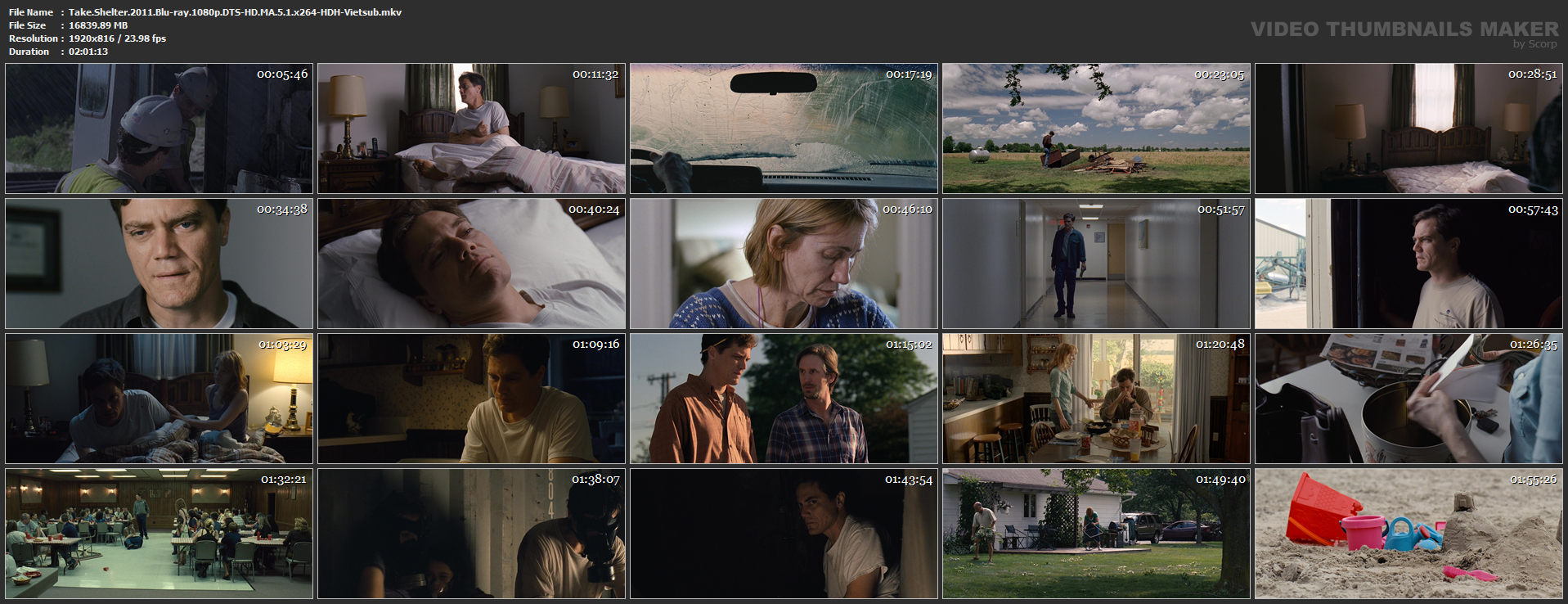
Task: Click the file name Take.Shelter.2011 mkv text
Action: (235, 12)
